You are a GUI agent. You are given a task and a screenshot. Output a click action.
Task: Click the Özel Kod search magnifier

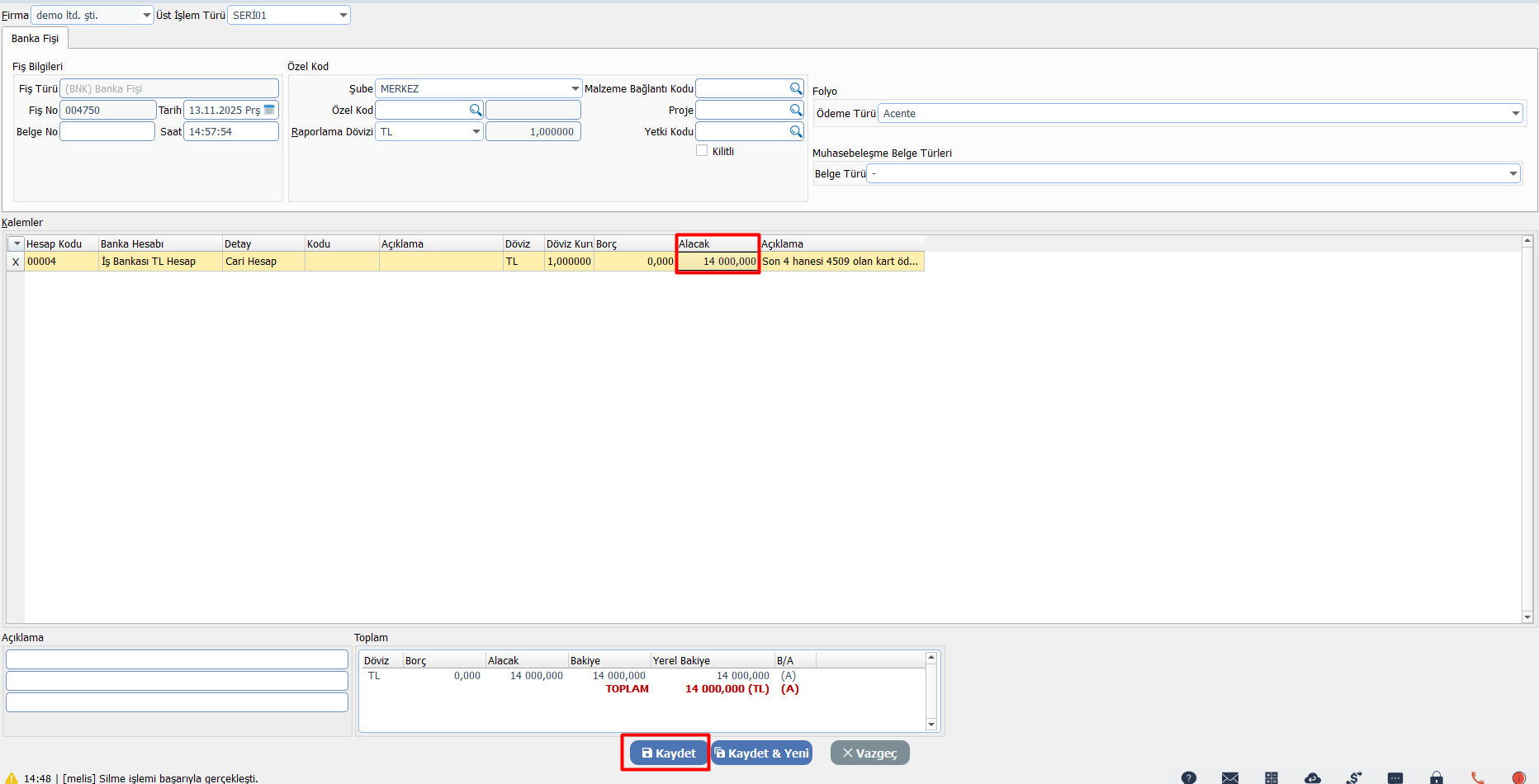click(476, 110)
